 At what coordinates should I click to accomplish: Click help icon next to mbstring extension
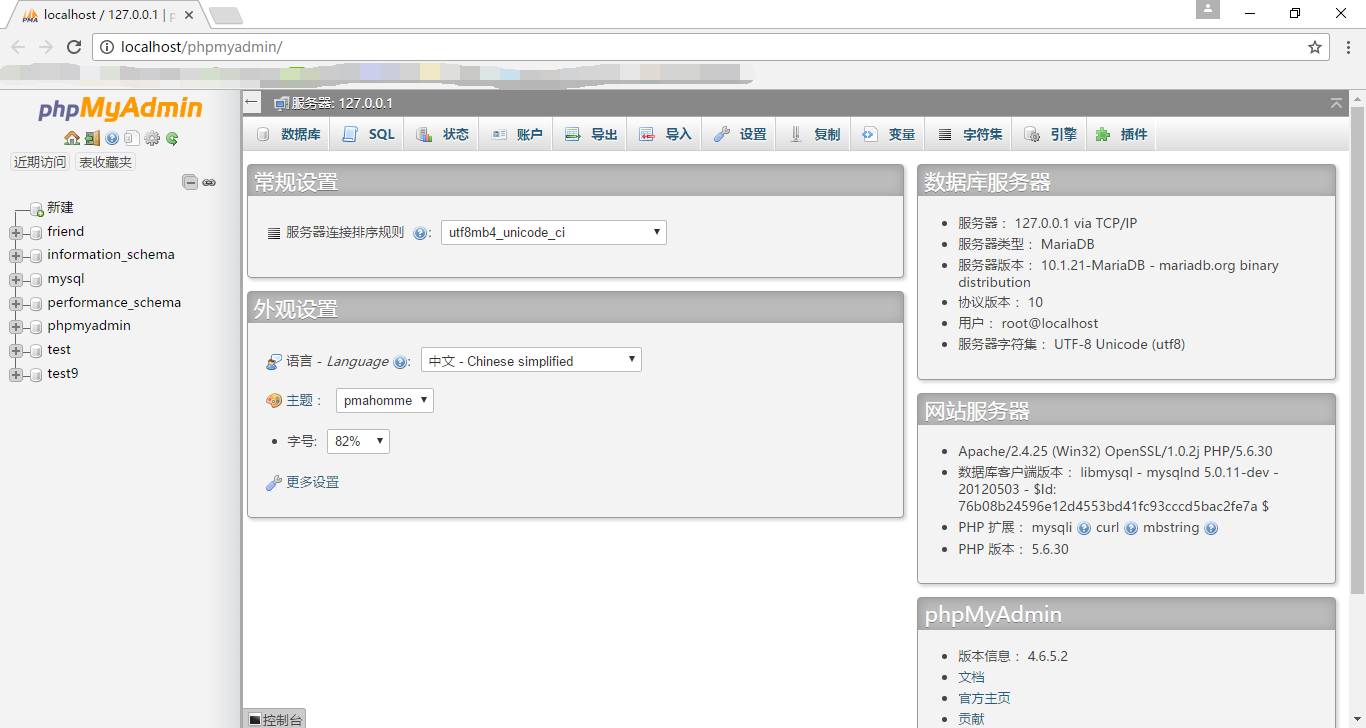click(1211, 528)
